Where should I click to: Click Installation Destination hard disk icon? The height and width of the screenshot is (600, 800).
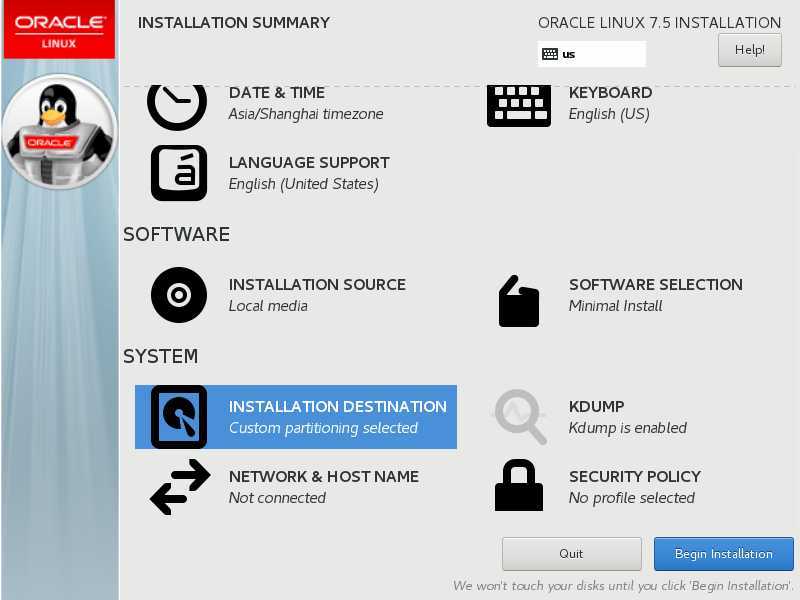tap(179, 417)
